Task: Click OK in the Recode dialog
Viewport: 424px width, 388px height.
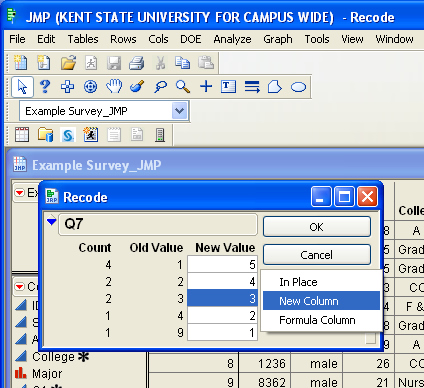Action: click(317, 227)
